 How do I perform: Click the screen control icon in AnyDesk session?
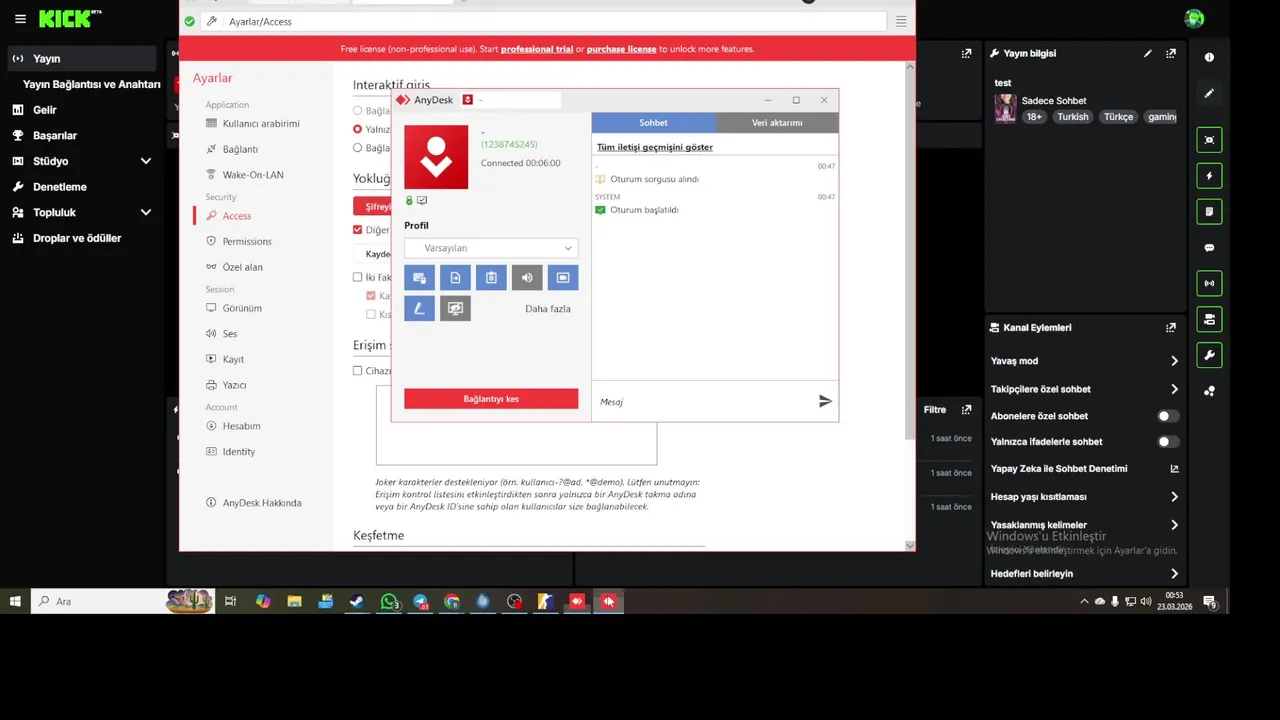point(563,278)
